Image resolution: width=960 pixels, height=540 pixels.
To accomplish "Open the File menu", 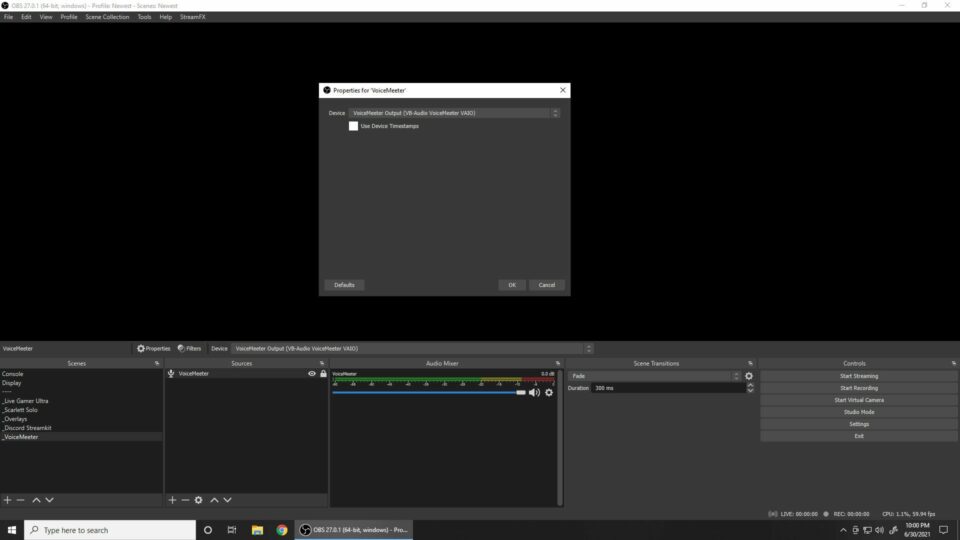I will [9, 17].
